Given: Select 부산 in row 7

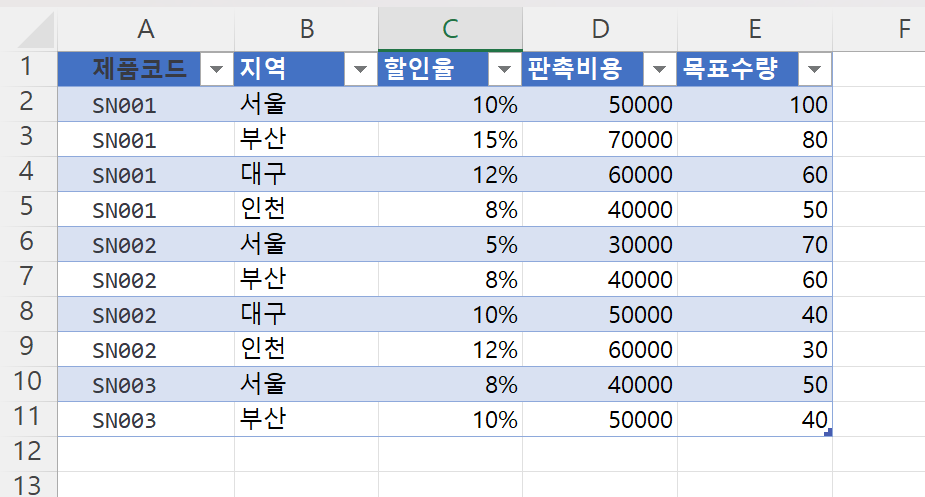Looking at the screenshot, I should 306,279.
